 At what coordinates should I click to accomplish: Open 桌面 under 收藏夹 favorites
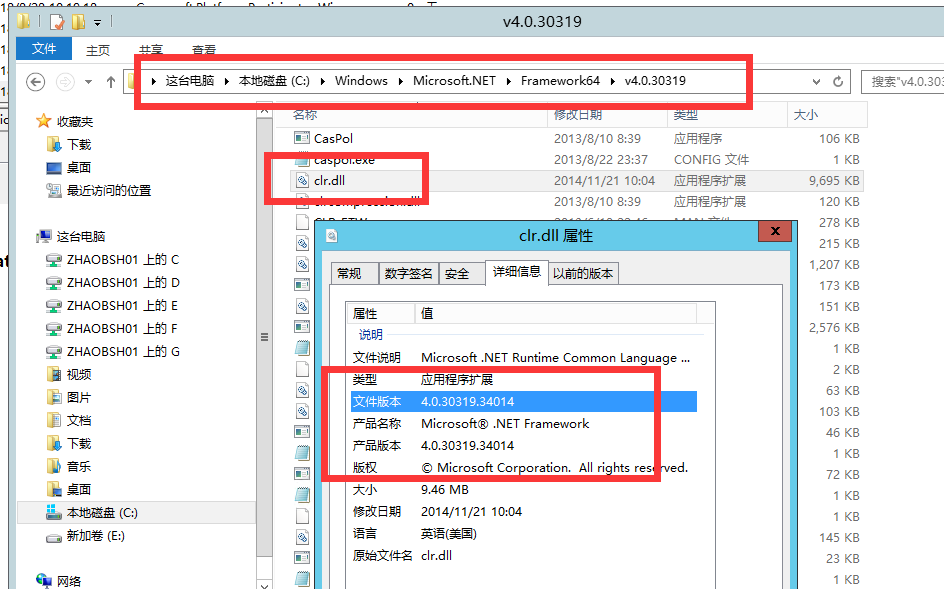click(x=79, y=167)
